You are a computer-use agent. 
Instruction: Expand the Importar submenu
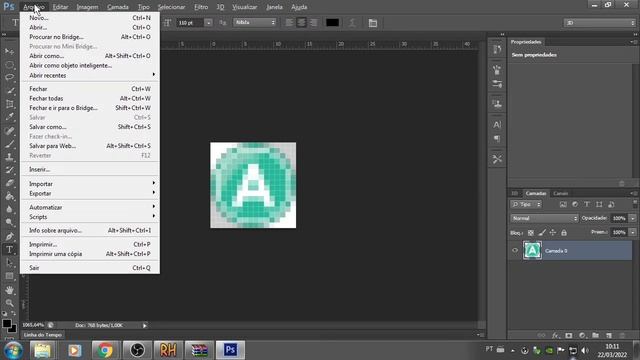[x=90, y=184]
